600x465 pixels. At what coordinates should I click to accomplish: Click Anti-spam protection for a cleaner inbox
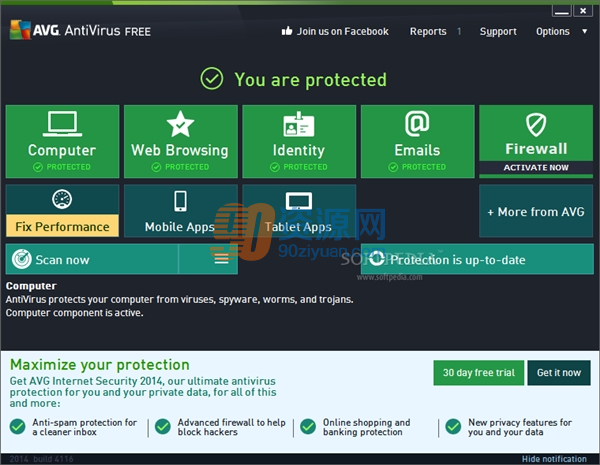[84, 427]
